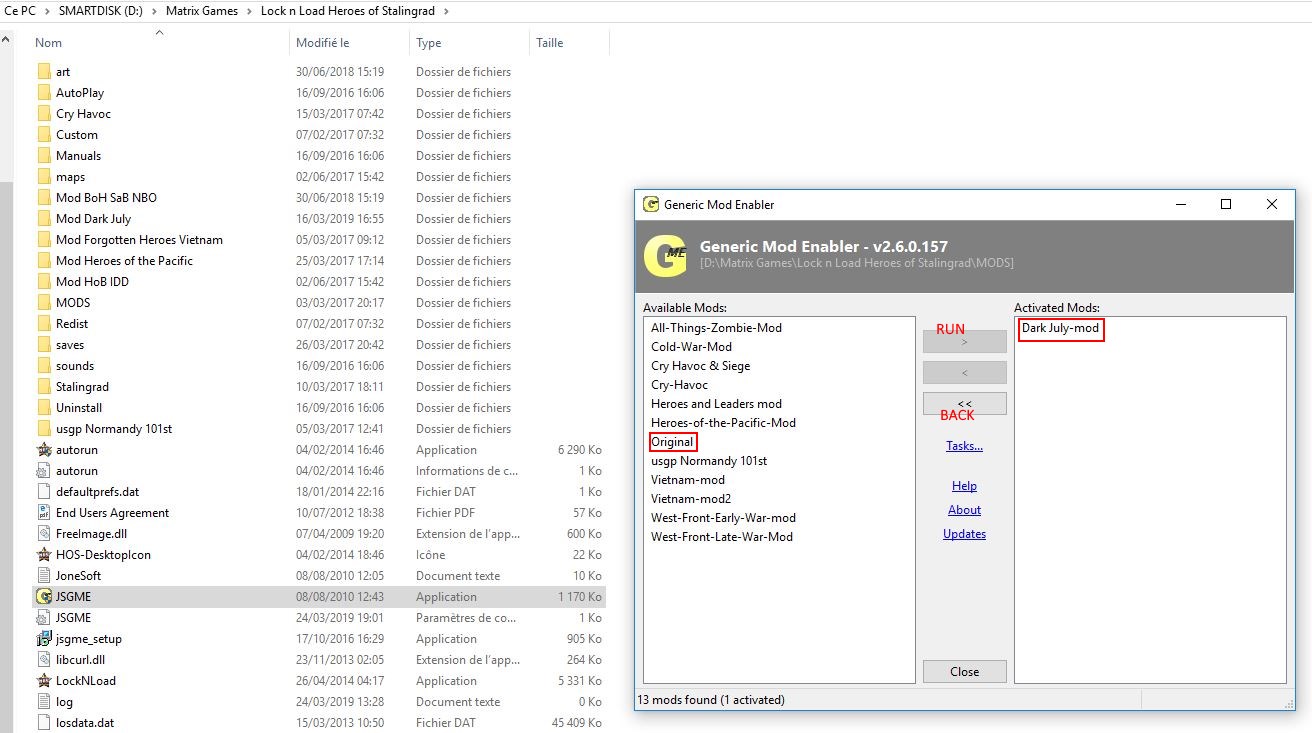
Task: Check for Updates link
Action: 964,534
